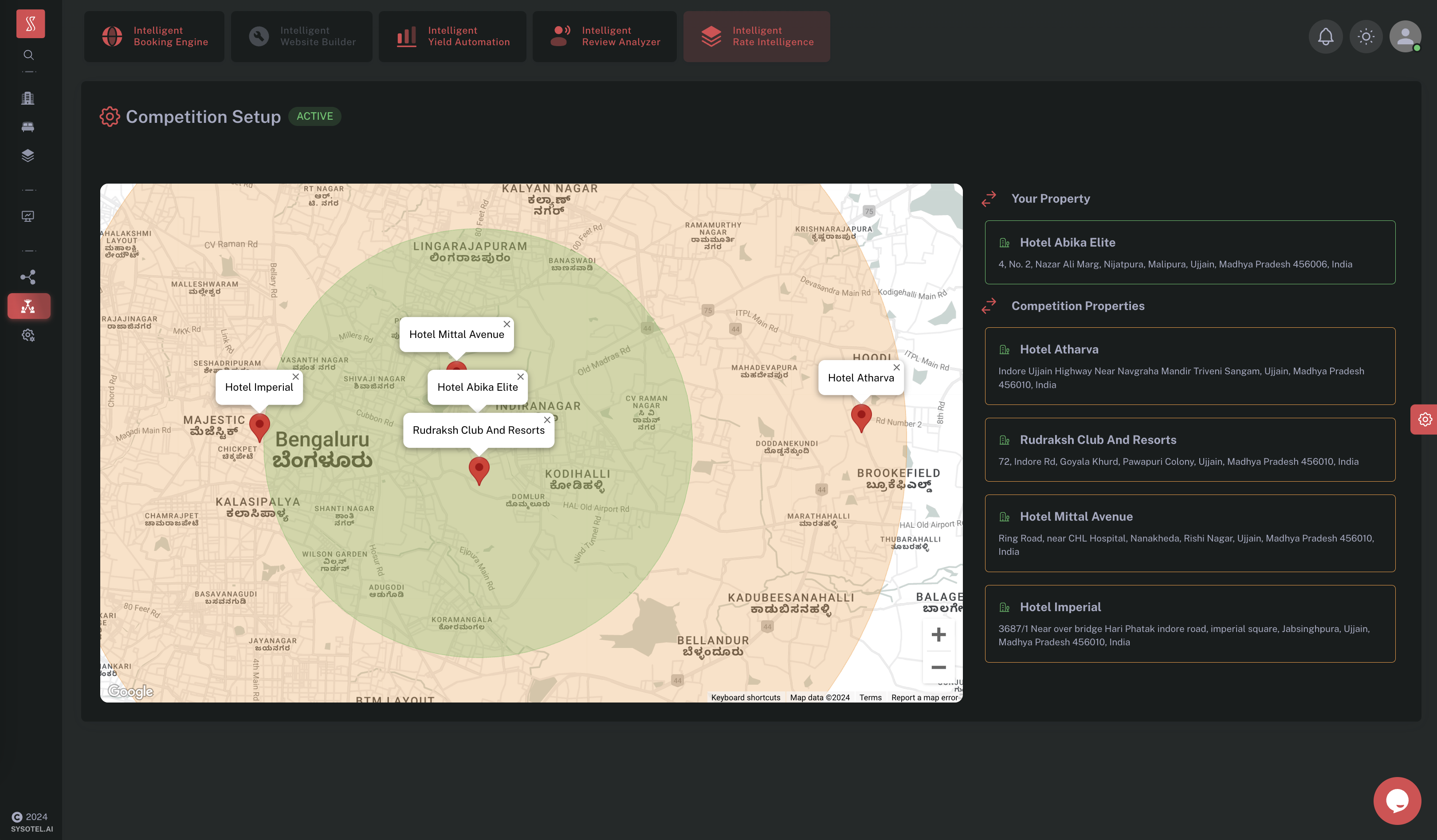Click the map pin under Hotel Atharva
1437x840 pixels.
point(861,418)
